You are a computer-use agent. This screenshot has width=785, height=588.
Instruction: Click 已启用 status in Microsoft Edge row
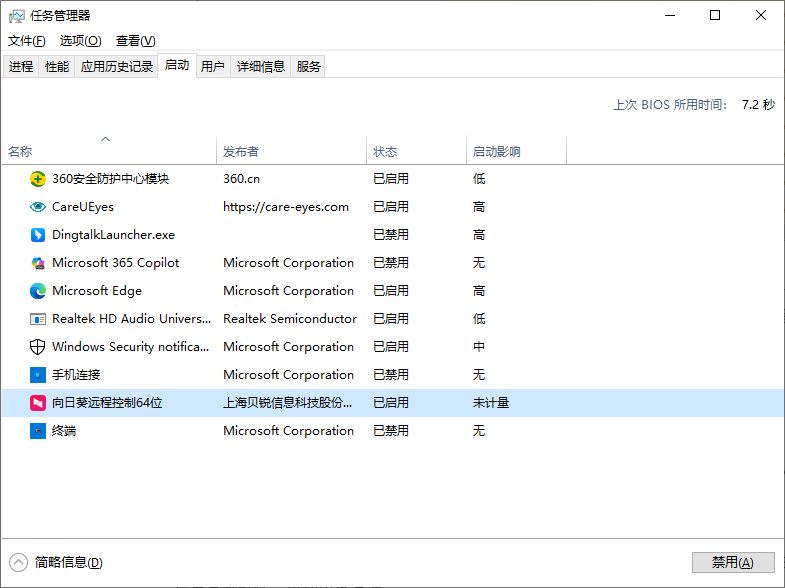pyautogui.click(x=391, y=291)
